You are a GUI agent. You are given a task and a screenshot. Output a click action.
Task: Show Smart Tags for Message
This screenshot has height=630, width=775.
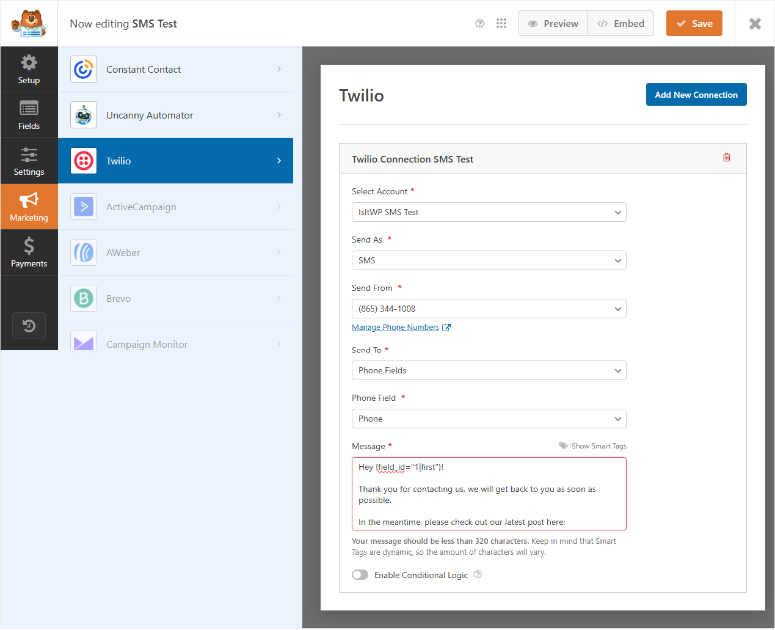(599, 446)
